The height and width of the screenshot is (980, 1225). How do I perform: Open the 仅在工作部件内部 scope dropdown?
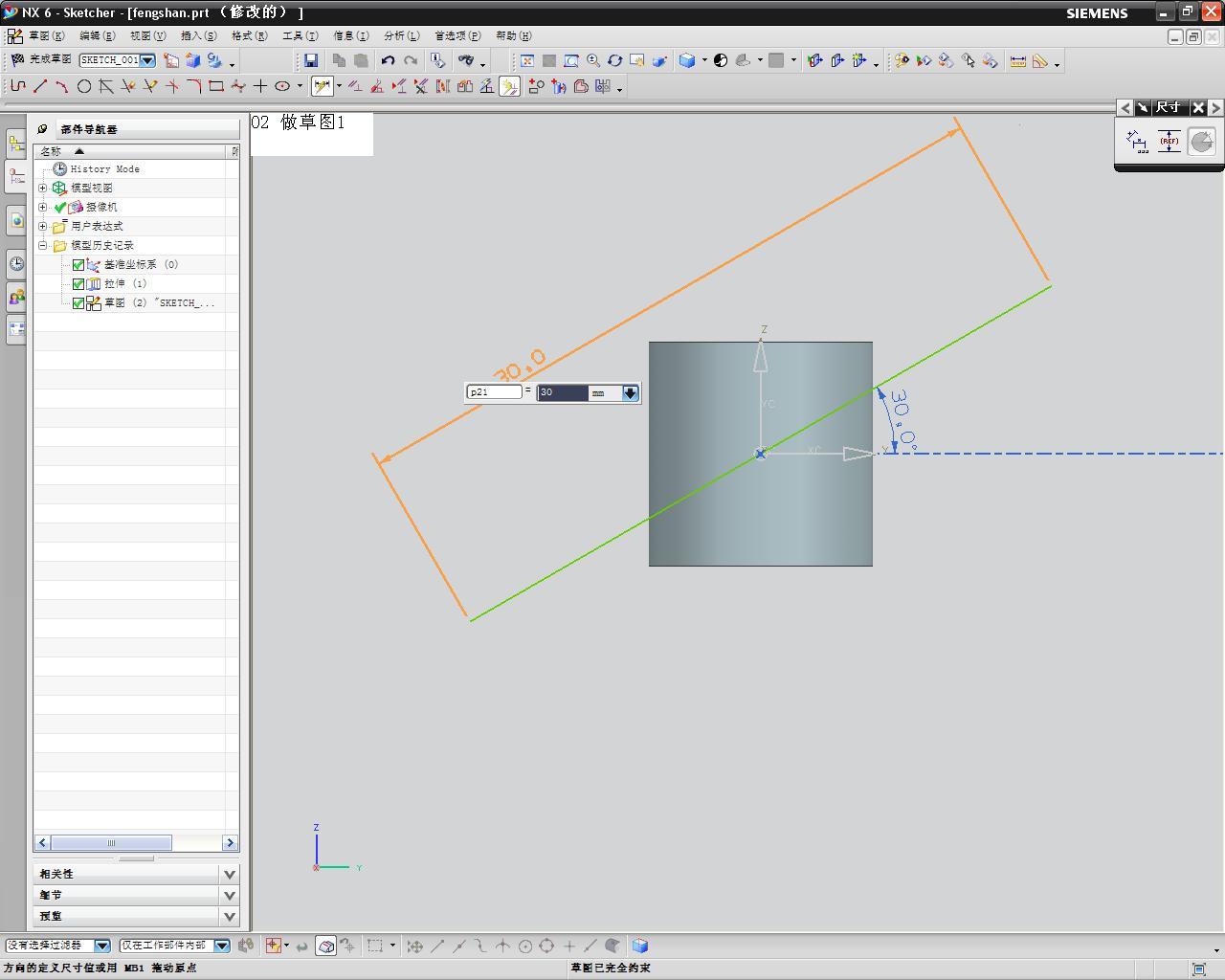point(222,946)
